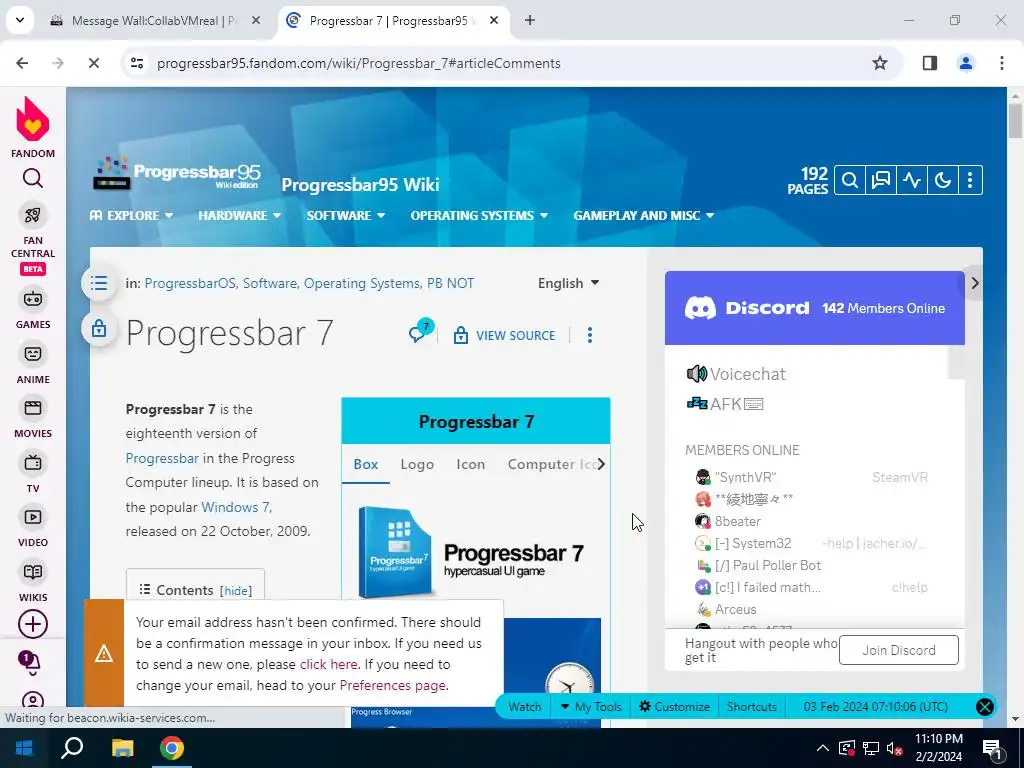The image size is (1024, 768).
Task: Click the Discord banner logo
Action: [x=746, y=308]
